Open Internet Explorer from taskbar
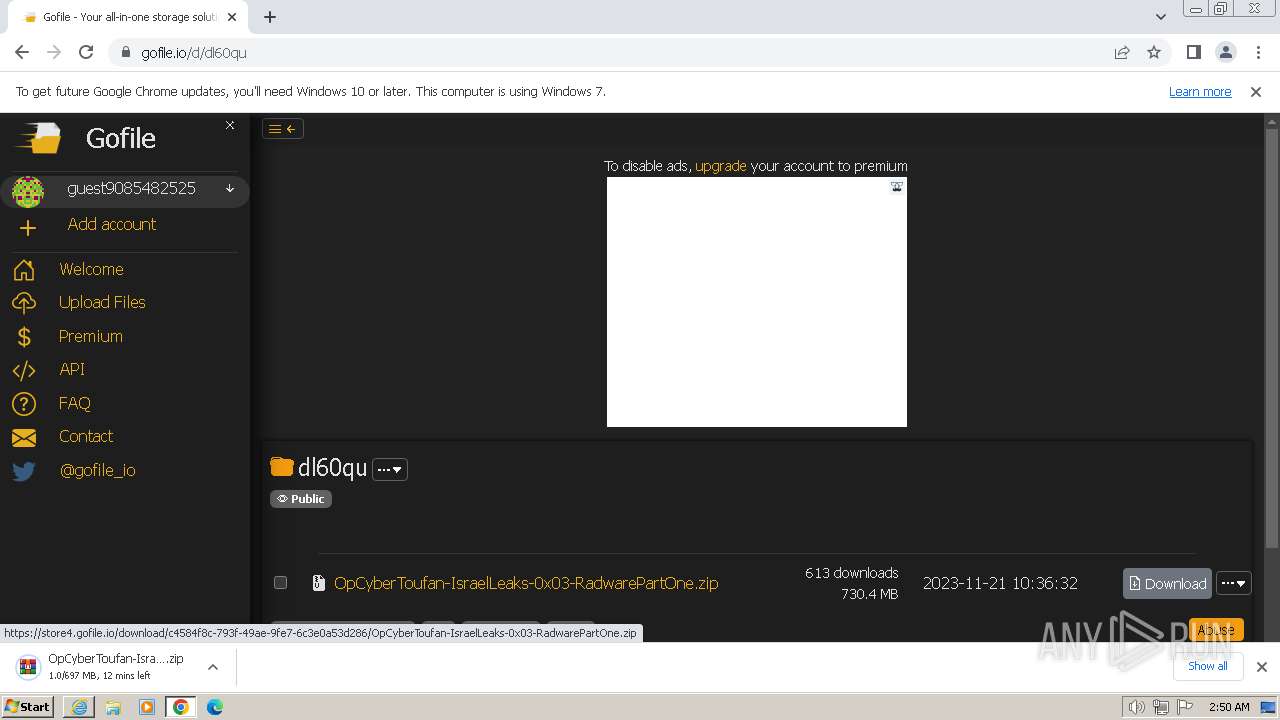This screenshot has height=720, width=1280. coord(79,707)
